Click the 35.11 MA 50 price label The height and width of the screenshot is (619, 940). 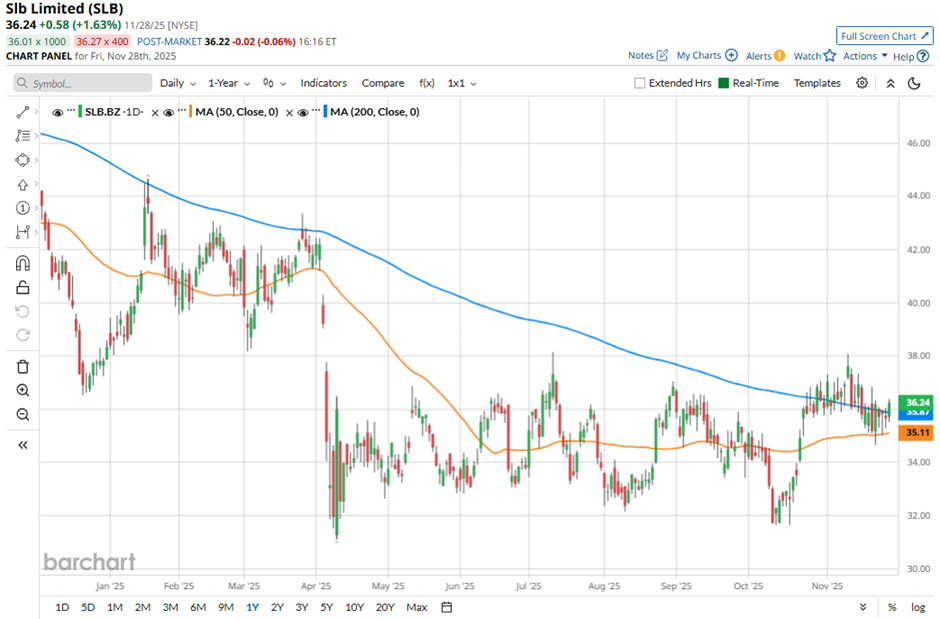[x=917, y=433]
